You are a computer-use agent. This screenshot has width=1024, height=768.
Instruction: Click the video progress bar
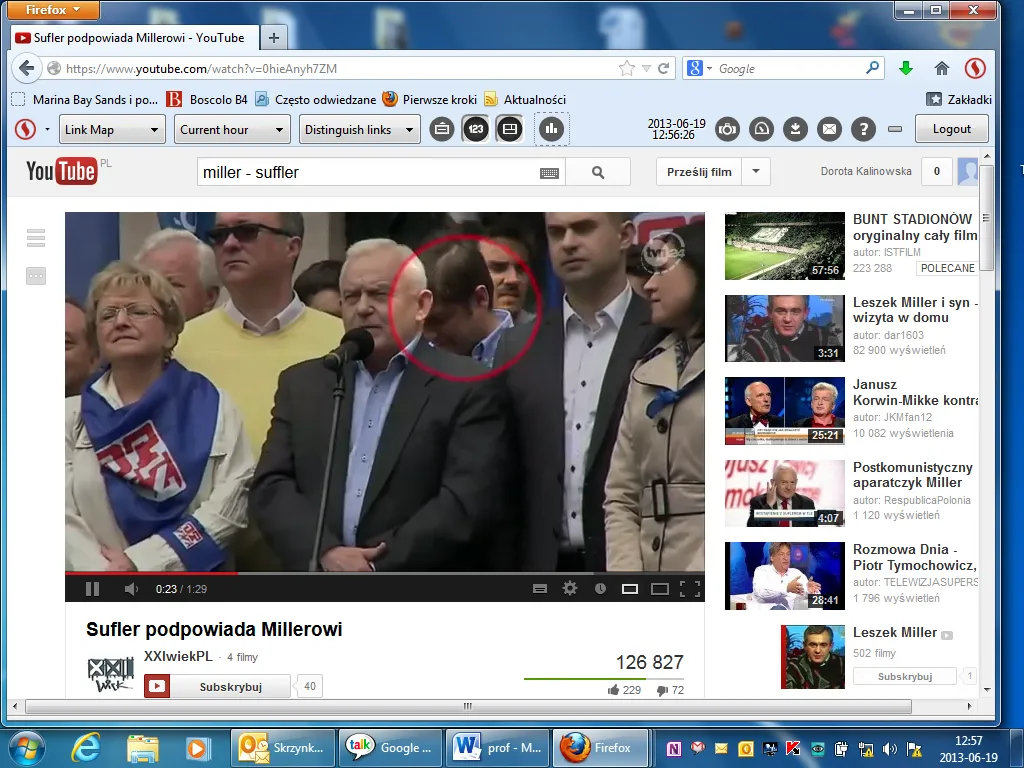coord(400,574)
